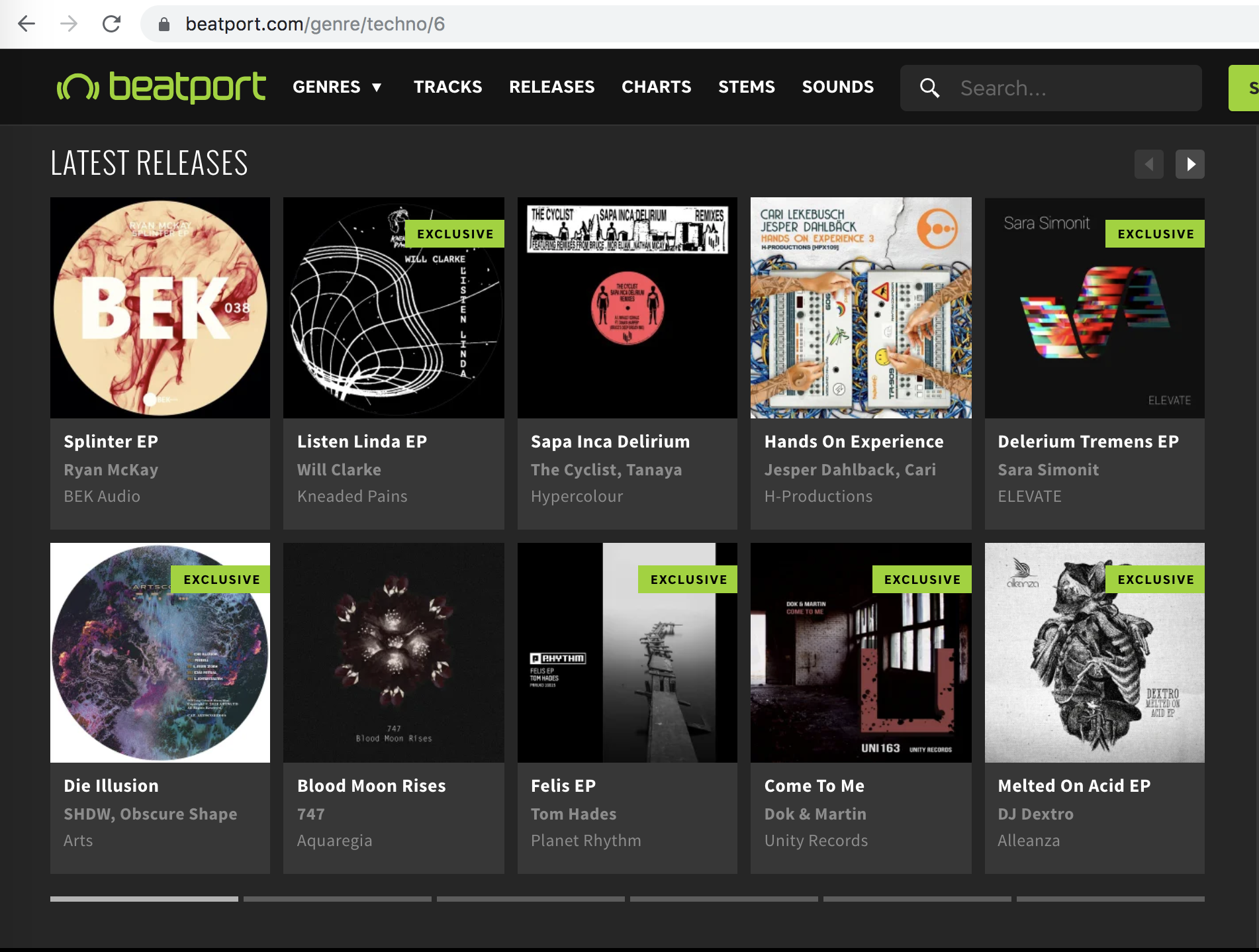Open Melted On Acid EP cover art
This screenshot has height=952, width=1259.
pos(1095,653)
